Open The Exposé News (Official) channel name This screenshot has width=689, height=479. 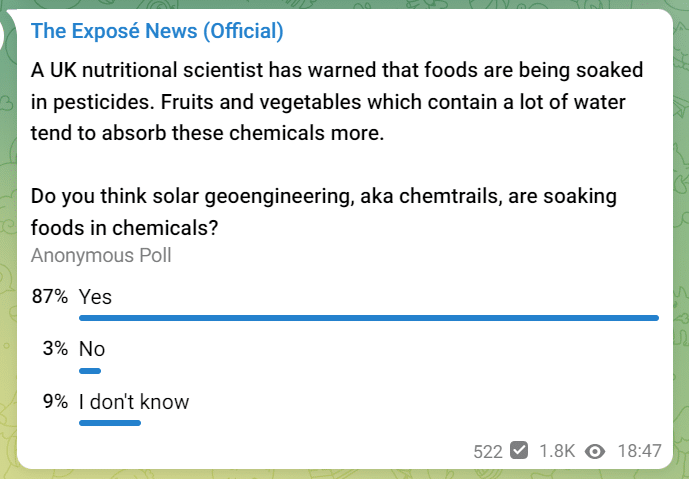click(157, 31)
